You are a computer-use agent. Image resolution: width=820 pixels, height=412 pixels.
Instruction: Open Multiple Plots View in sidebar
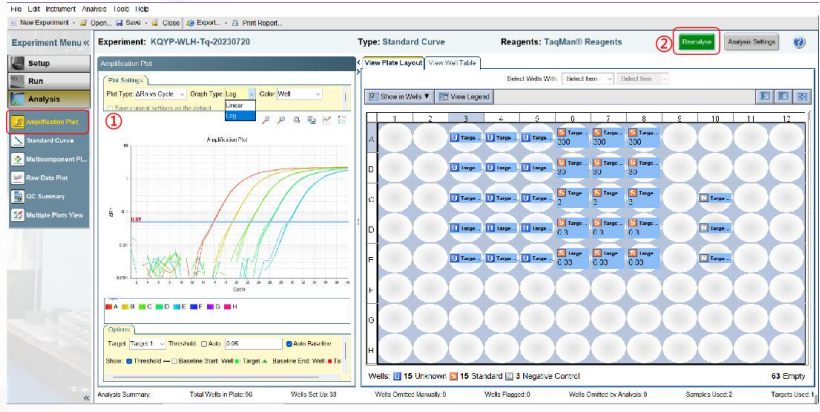pyautogui.click(x=52, y=214)
